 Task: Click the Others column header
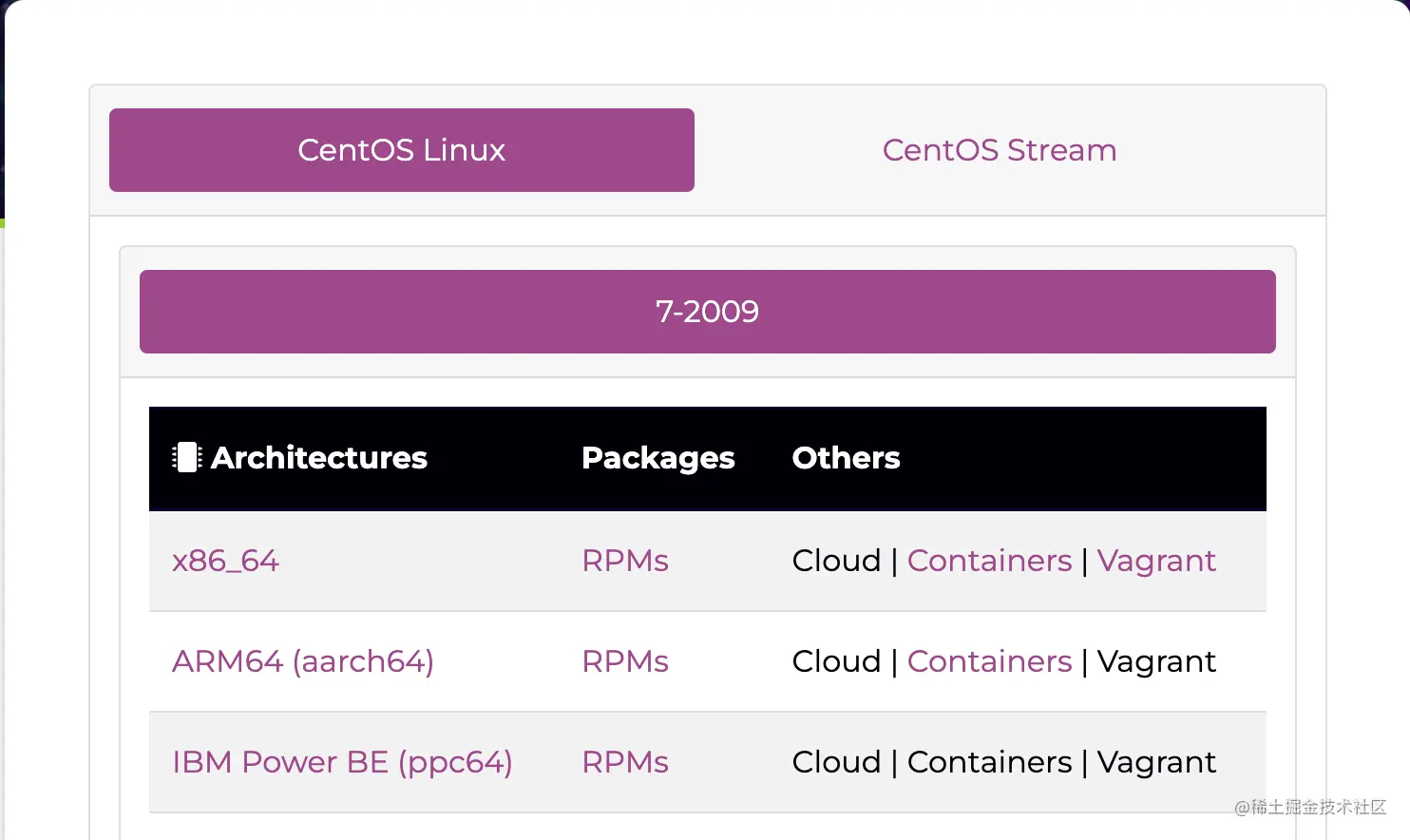click(846, 458)
